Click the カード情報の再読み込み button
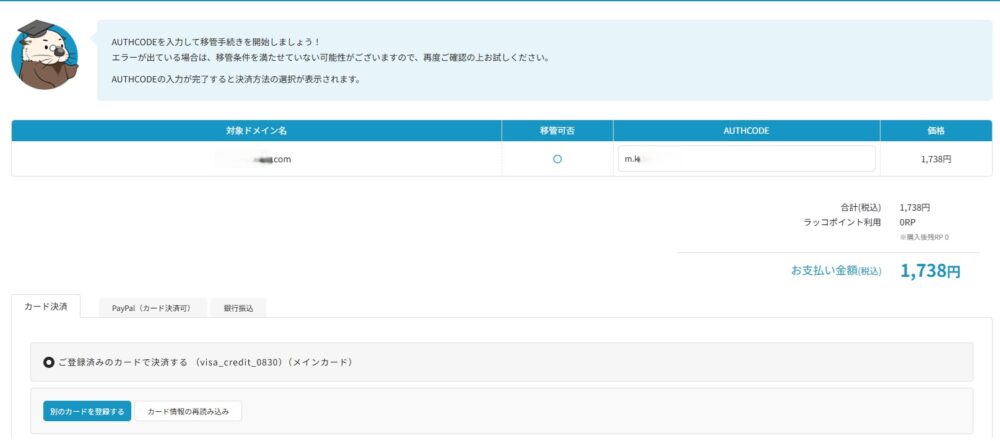 [x=188, y=411]
